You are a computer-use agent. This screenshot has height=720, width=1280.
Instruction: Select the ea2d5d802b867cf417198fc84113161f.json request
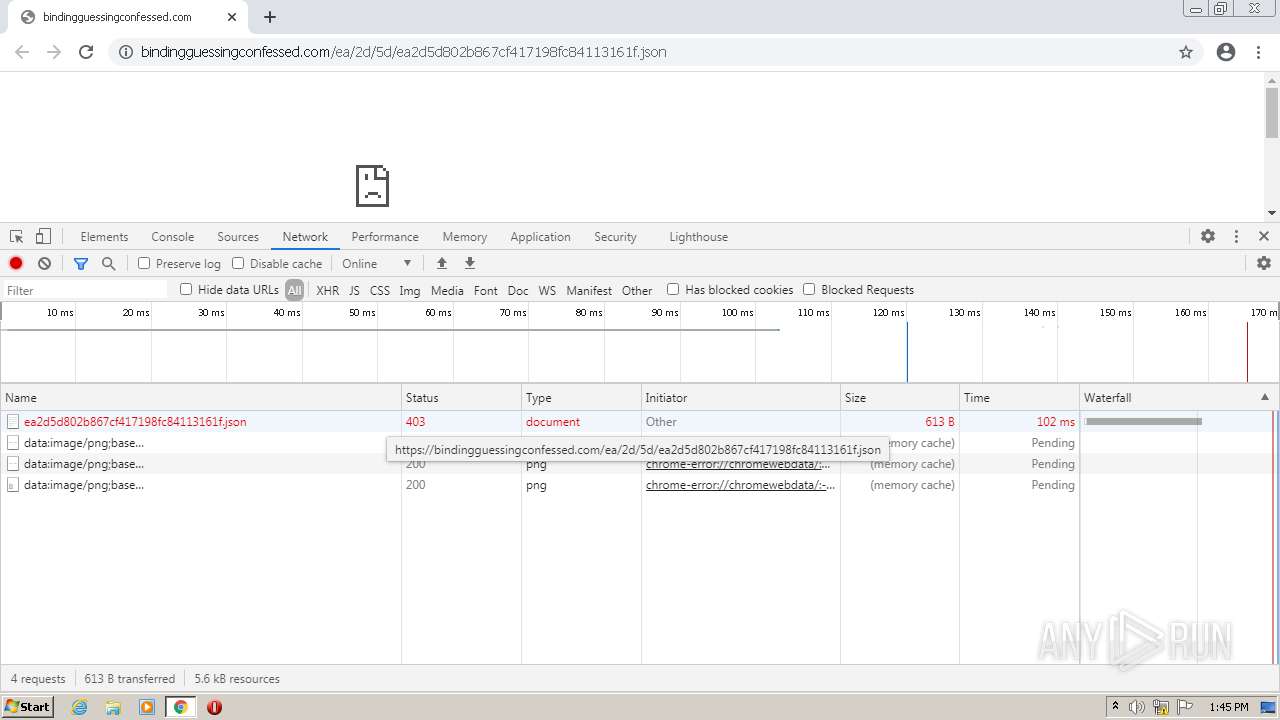135,422
